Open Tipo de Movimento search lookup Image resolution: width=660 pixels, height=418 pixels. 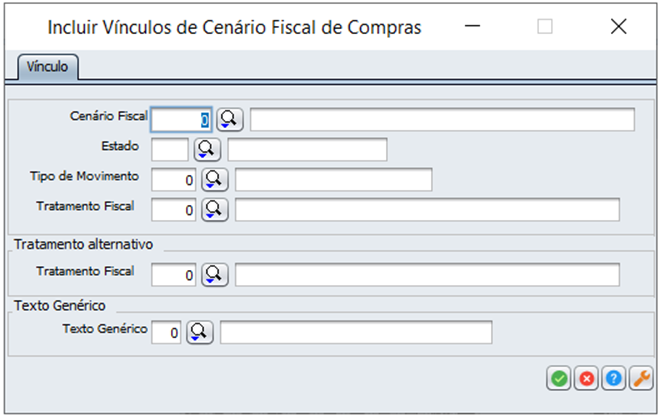click(215, 180)
